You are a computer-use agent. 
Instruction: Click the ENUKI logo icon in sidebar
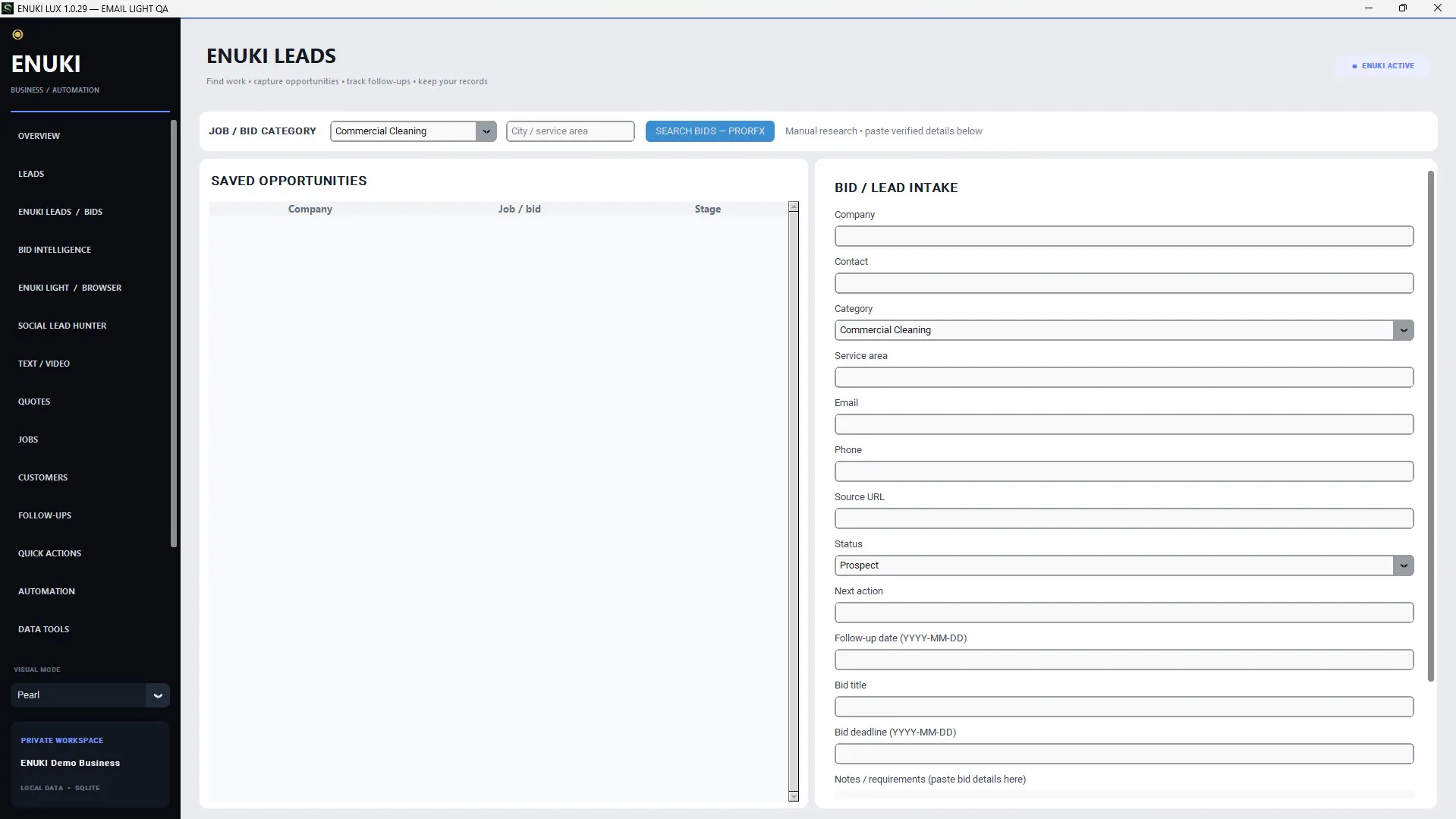point(17,34)
